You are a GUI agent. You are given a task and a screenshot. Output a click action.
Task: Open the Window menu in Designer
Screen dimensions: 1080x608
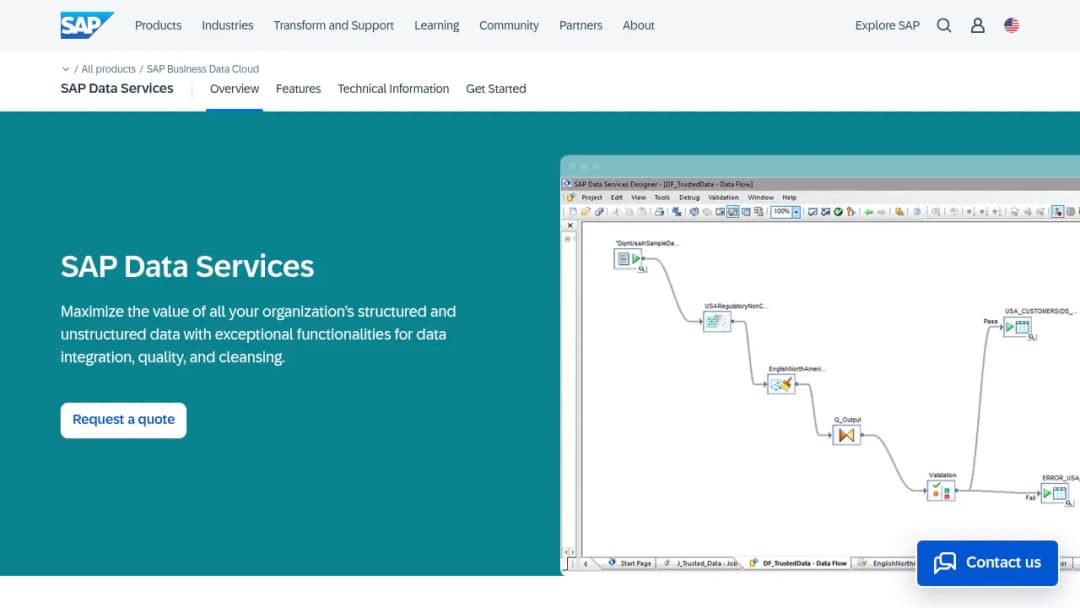761,198
